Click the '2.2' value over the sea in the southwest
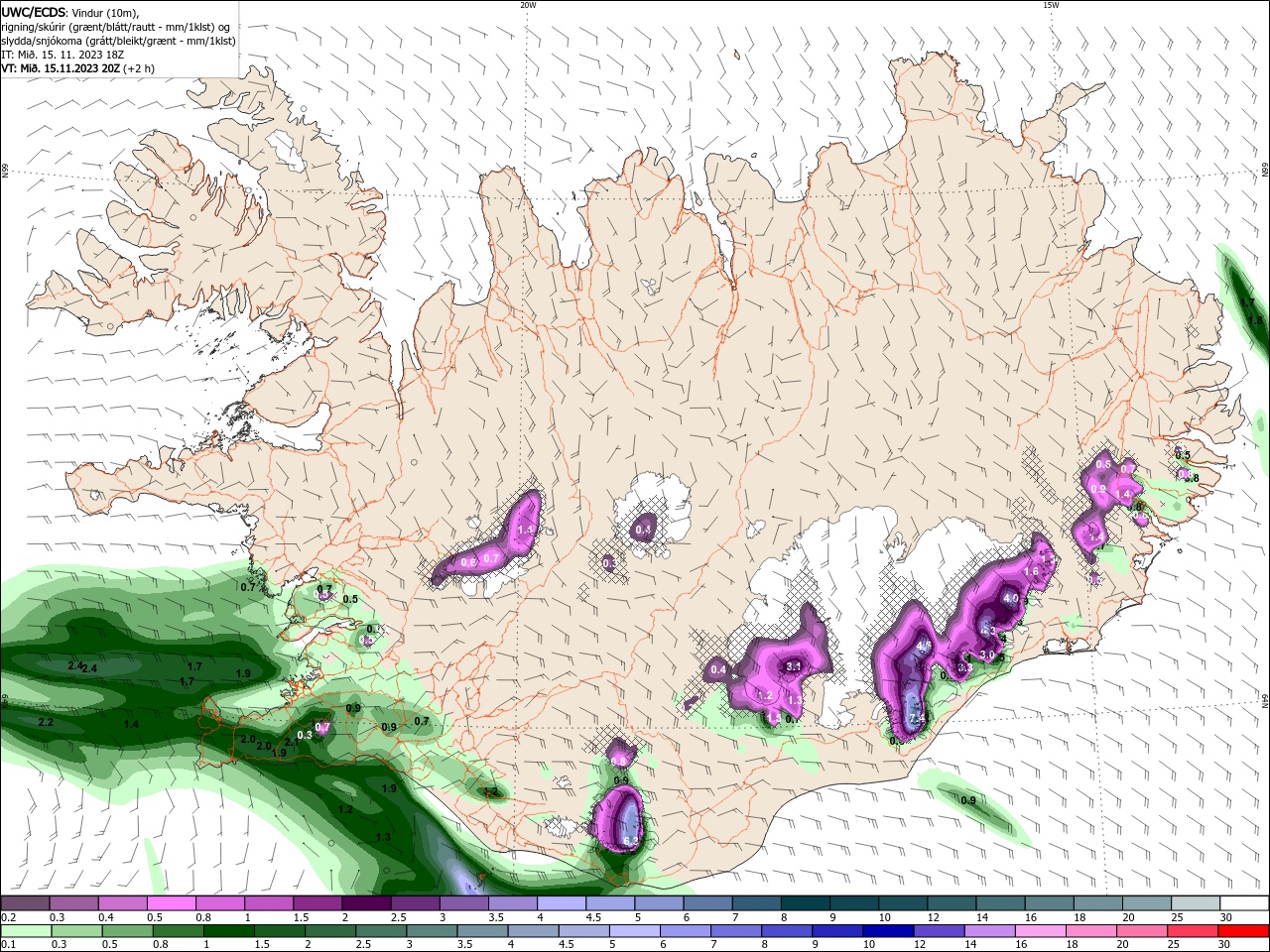Viewport: 1270px width, 952px height. tap(46, 723)
